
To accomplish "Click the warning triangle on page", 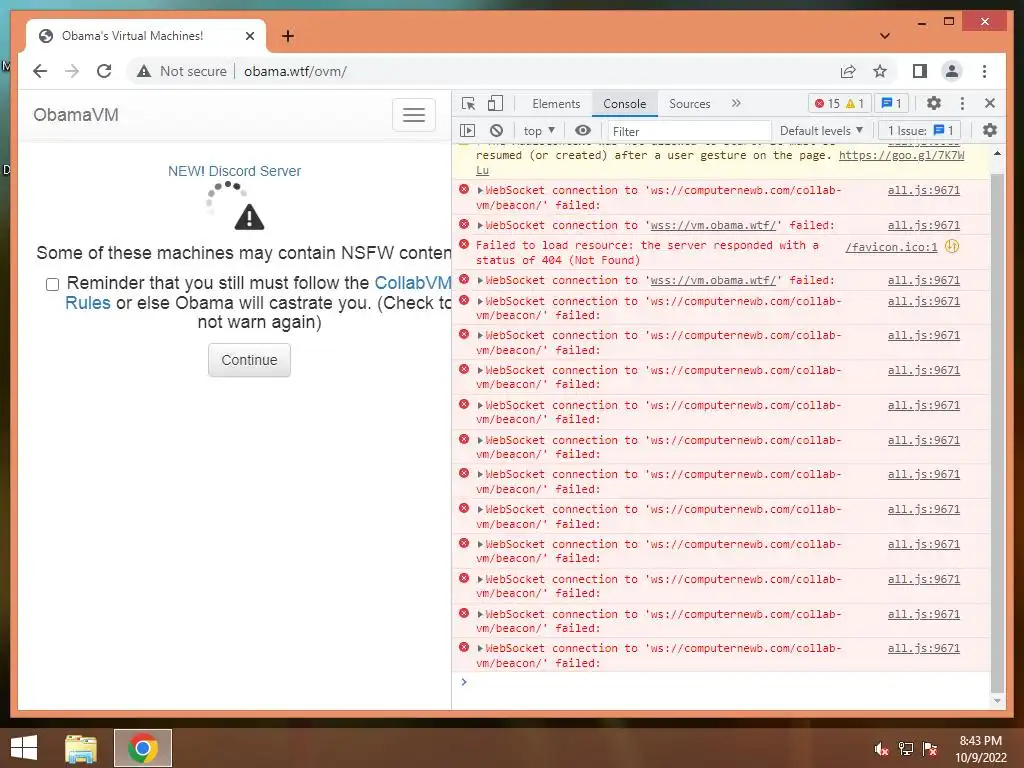I will click(x=249, y=217).
